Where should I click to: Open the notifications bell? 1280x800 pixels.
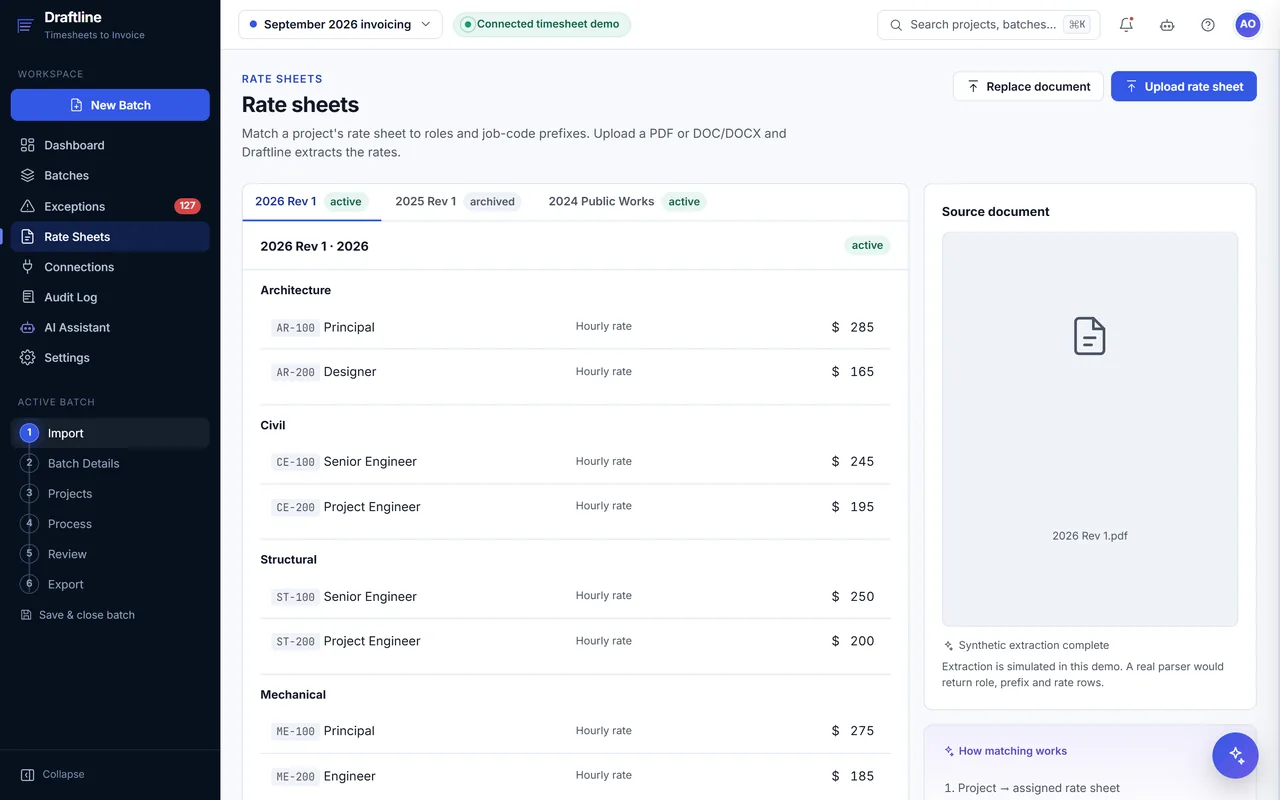[1126, 25]
